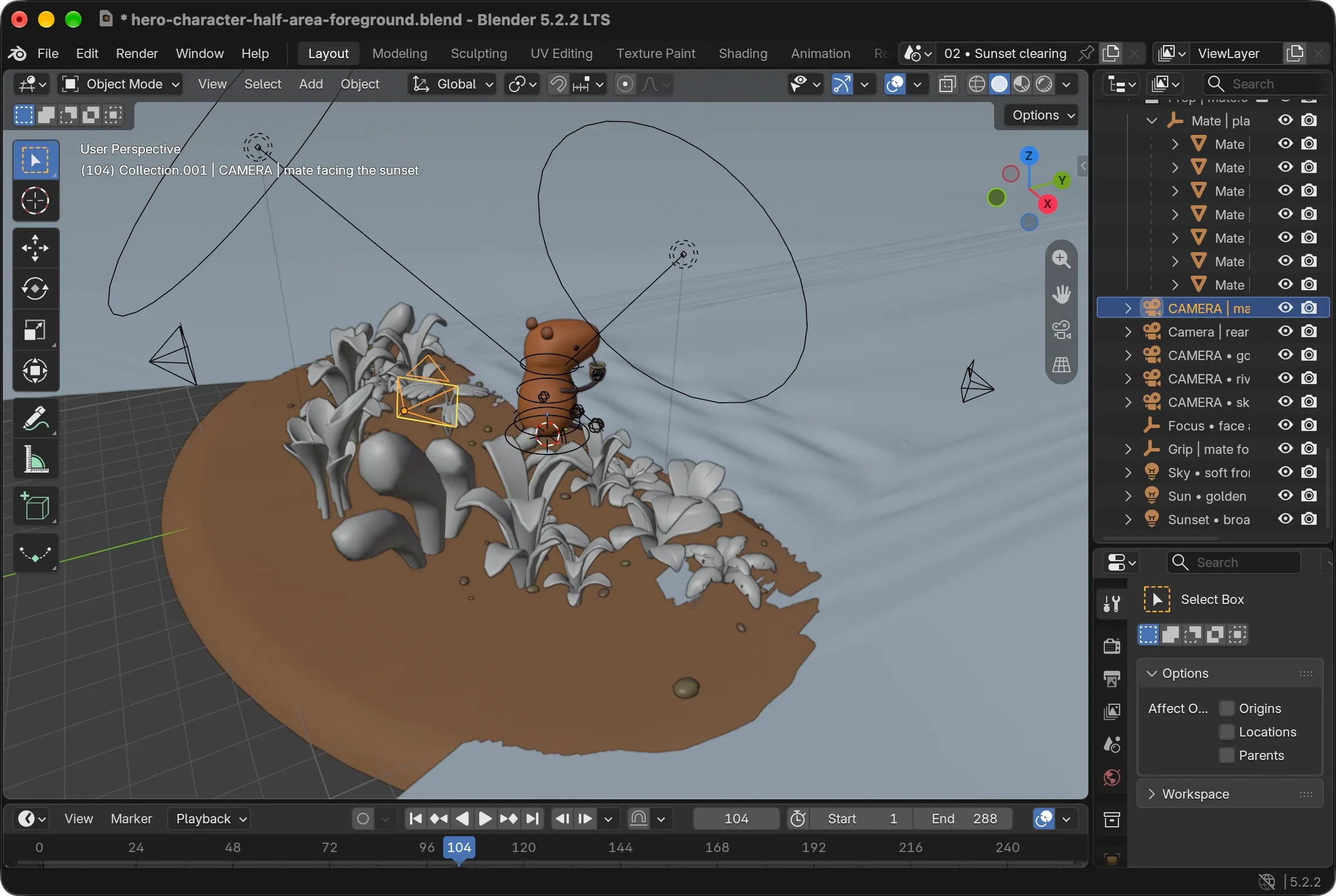Image resolution: width=1336 pixels, height=896 pixels.
Task: Select the Transform tool
Action: [35, 371]
